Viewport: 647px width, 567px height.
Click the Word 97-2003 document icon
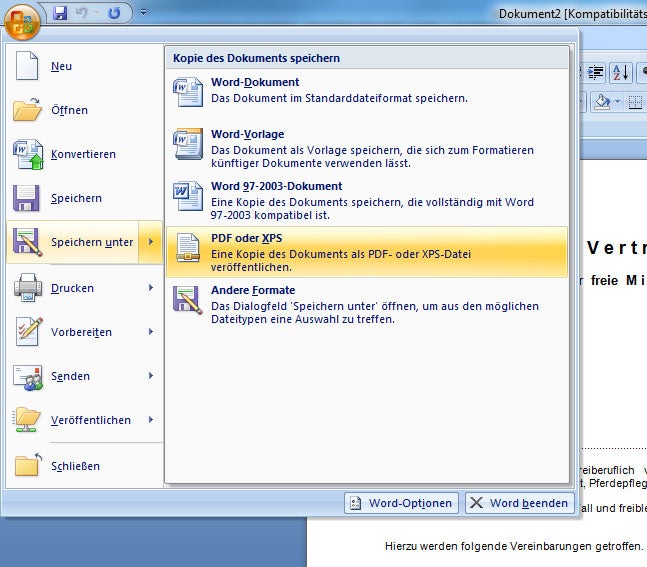click(188, 196)
